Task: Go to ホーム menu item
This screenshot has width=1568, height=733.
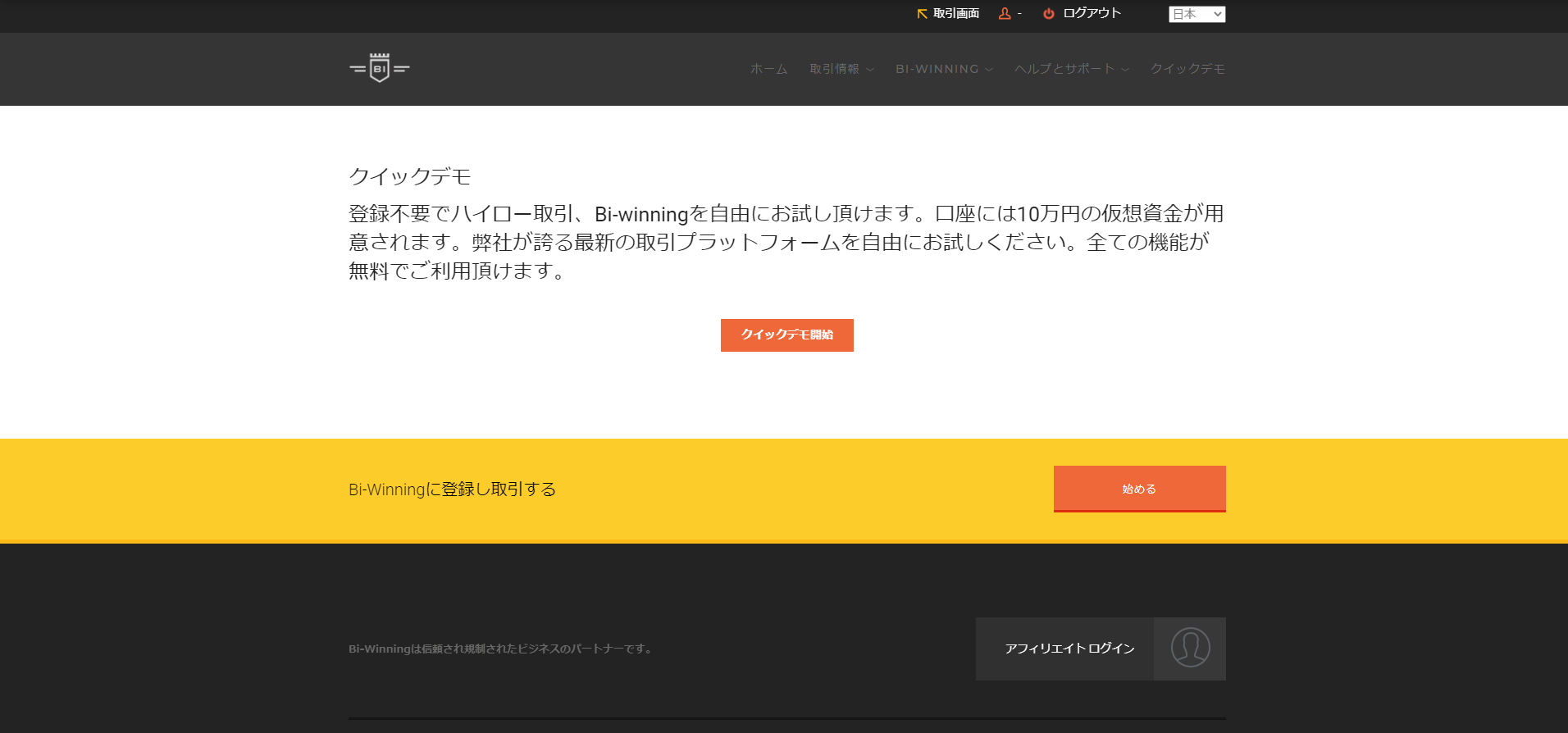Action: pyautogui.click(x=768, y=69)
